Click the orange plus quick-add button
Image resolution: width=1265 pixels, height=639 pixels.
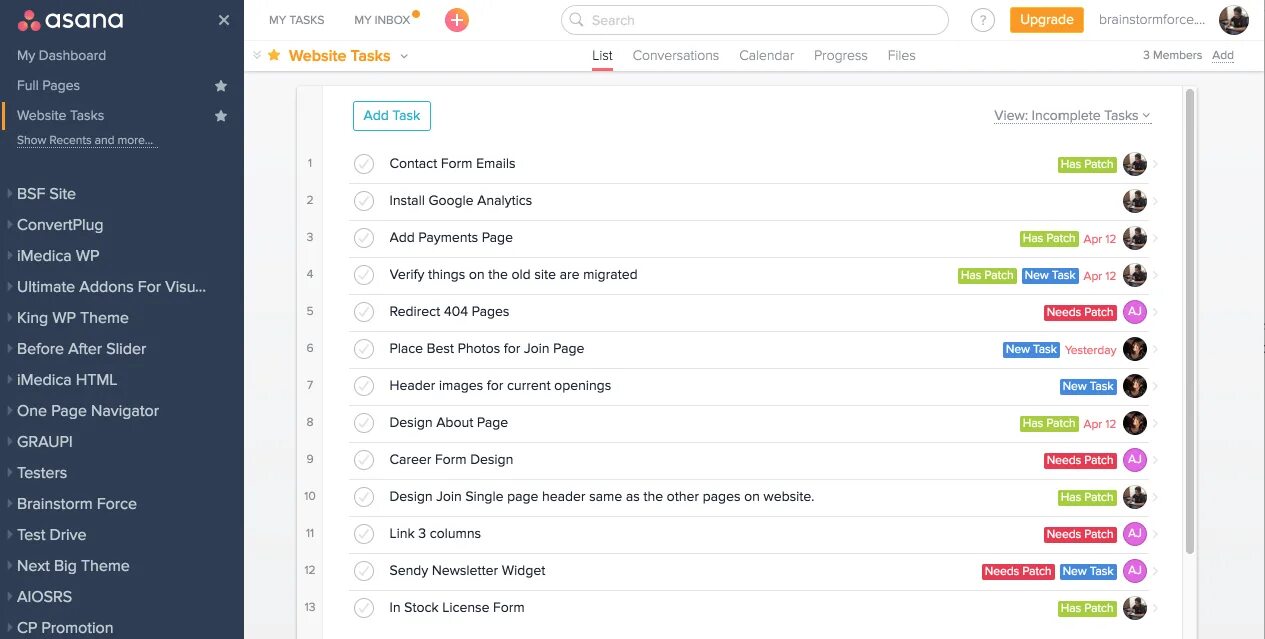457,20
